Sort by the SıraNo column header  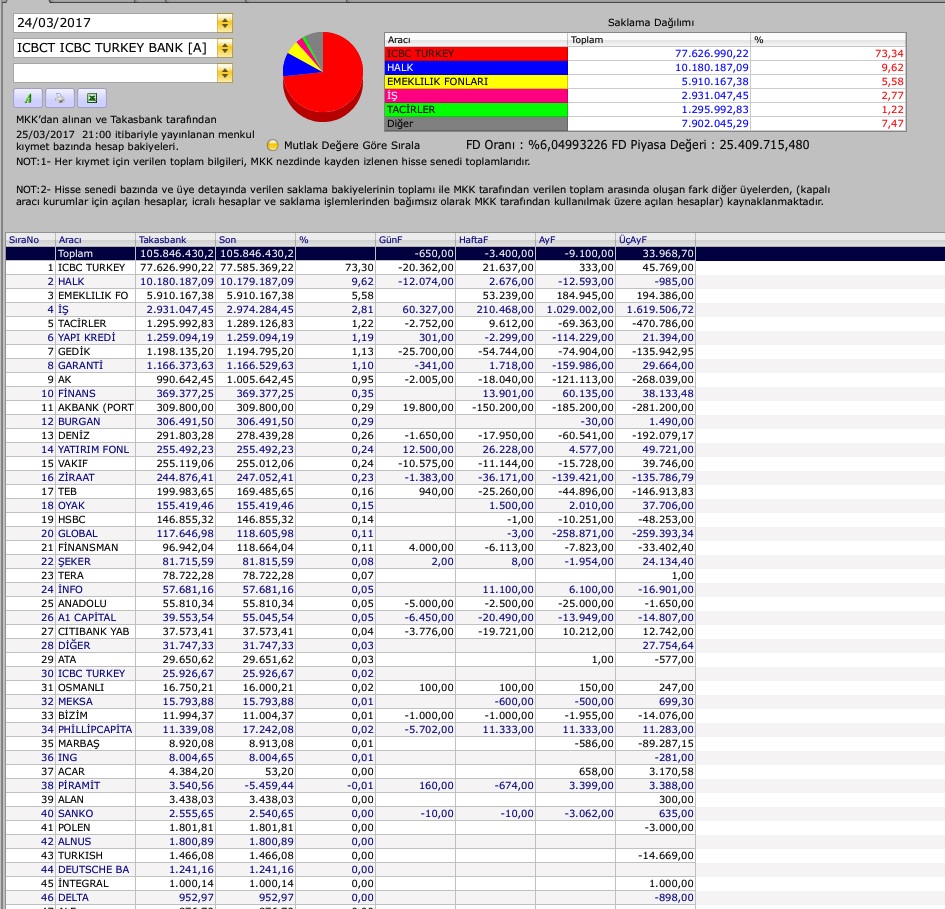click(30, 239)
